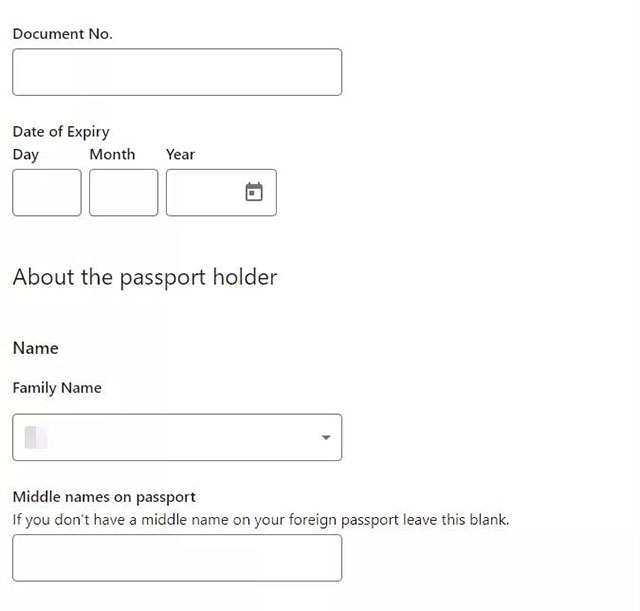This screenshot has height=611, width=640.
Task: Click the Day label text
Action: [26, 155]
